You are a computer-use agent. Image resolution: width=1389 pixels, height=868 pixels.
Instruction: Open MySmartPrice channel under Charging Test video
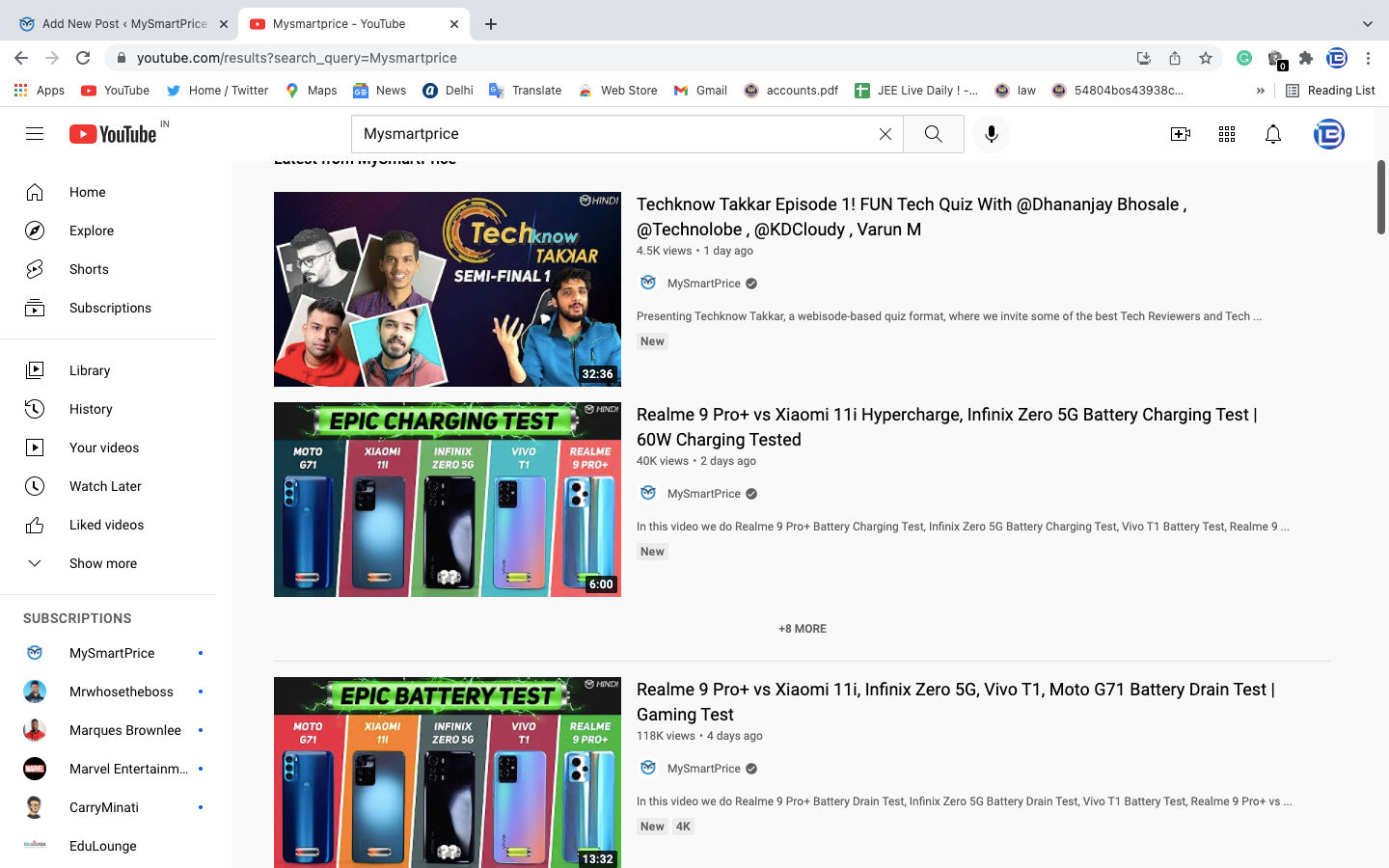tap(703, 494)
